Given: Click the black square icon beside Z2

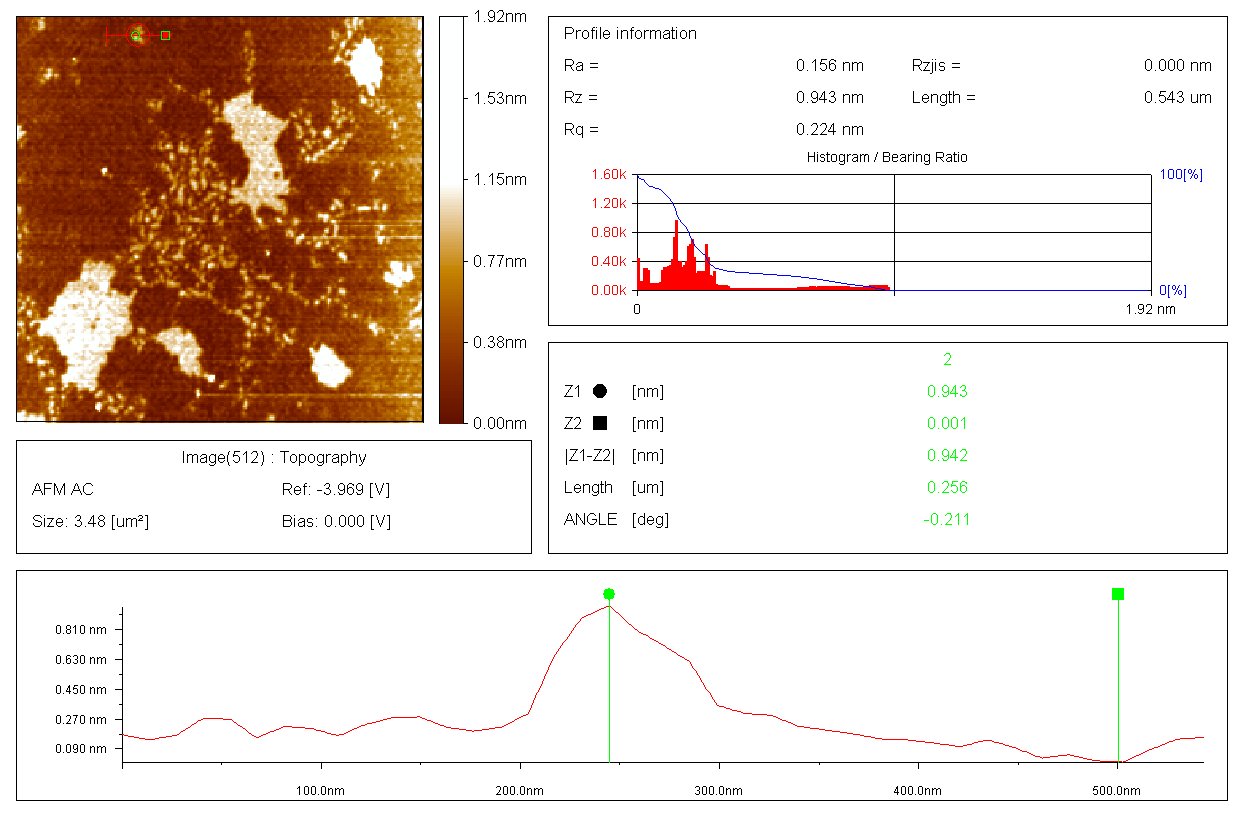Looking at the screenshot, I should pos(600,424).
